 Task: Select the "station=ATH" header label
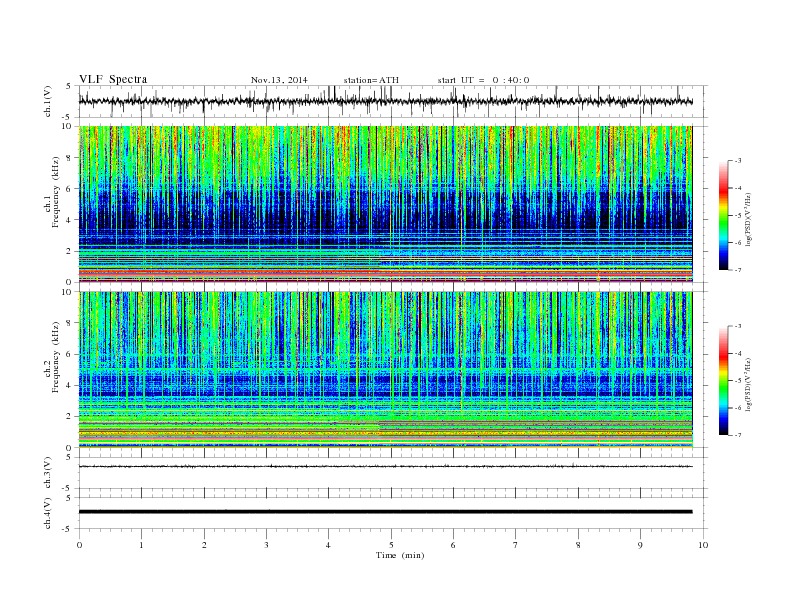(371, 80)
